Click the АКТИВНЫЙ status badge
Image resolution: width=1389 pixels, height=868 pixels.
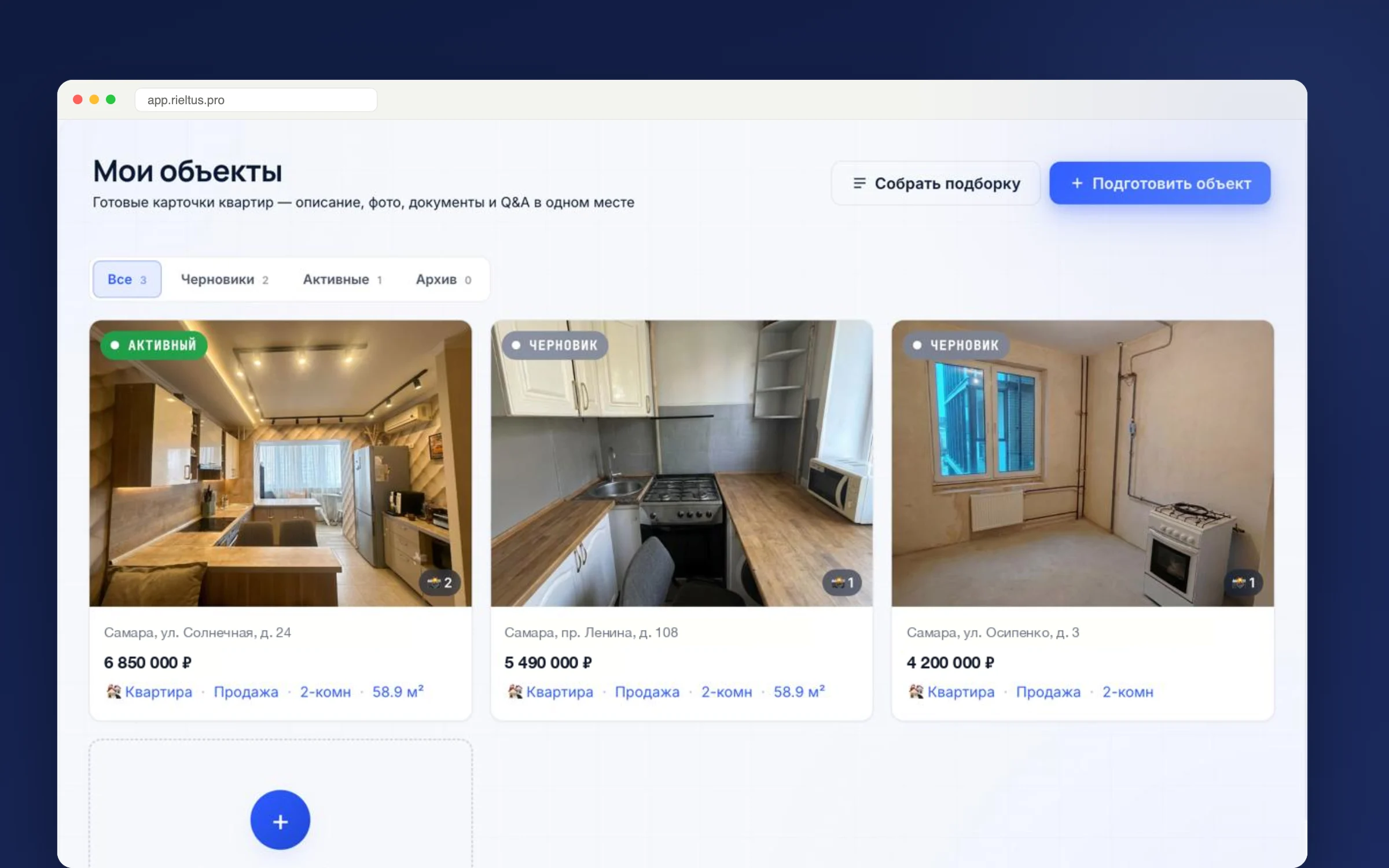click(154, 345)
